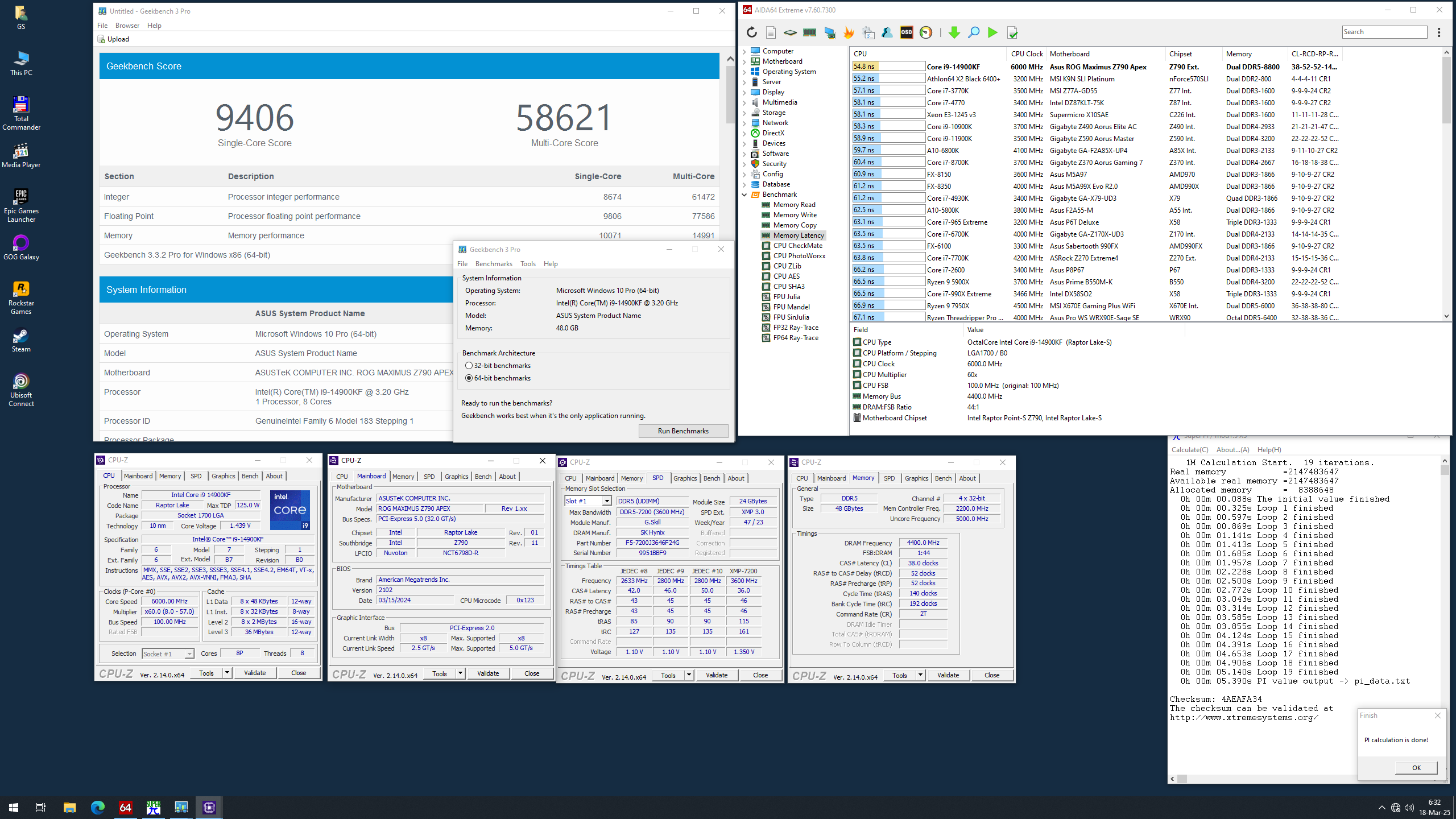Open the AIDA64 SensorPanel gauge icon
1456x819 pixels.
pos(926,32)
